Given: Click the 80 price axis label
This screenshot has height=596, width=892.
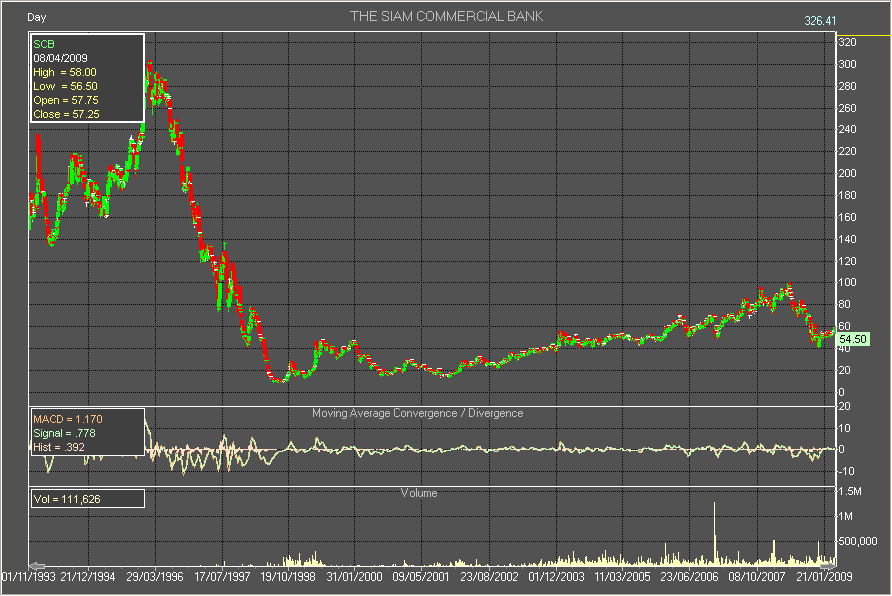Looking at the screenshot, I should point(845,304).
